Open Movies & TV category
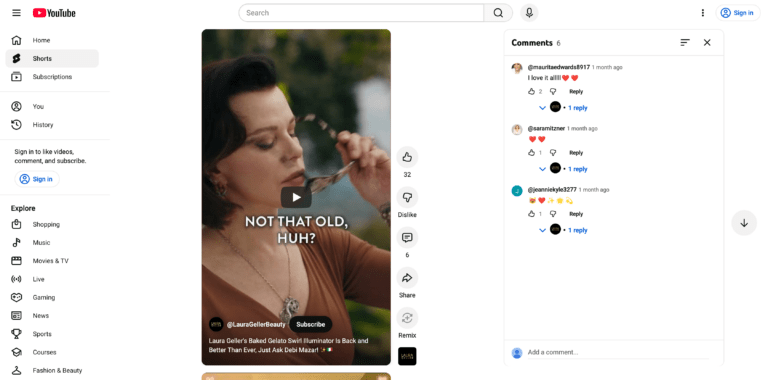This screenshot has width=768, height=380. click(52, 261)
